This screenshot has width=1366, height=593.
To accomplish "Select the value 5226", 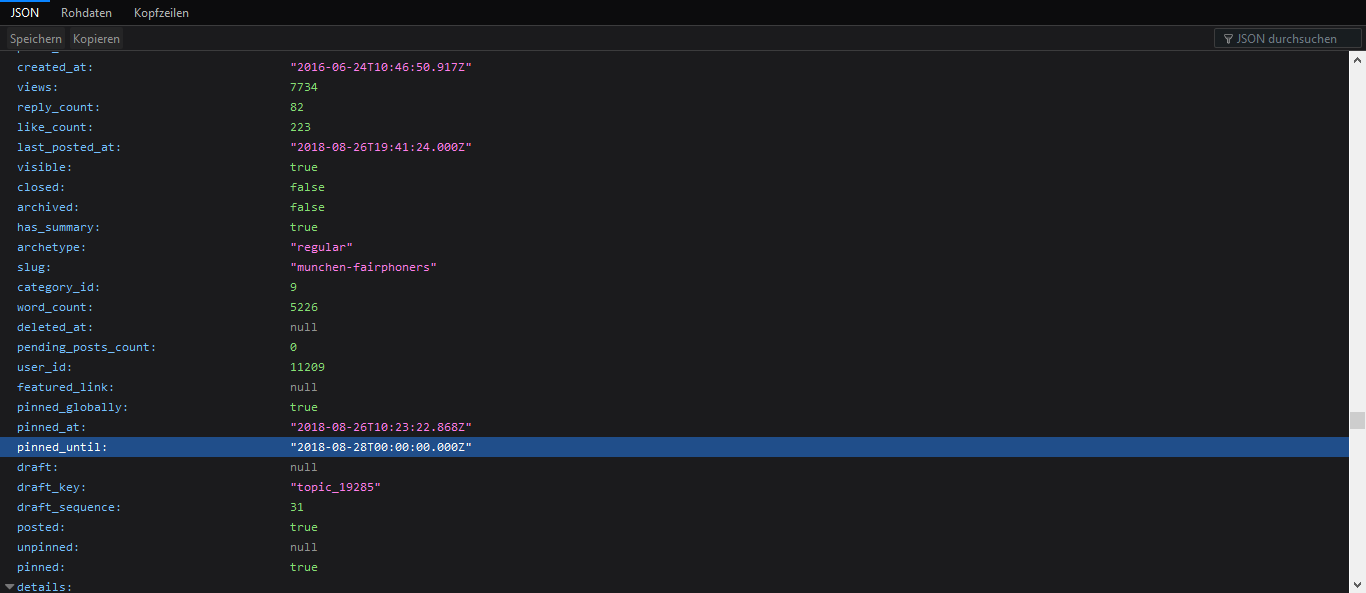I will 304,307.
